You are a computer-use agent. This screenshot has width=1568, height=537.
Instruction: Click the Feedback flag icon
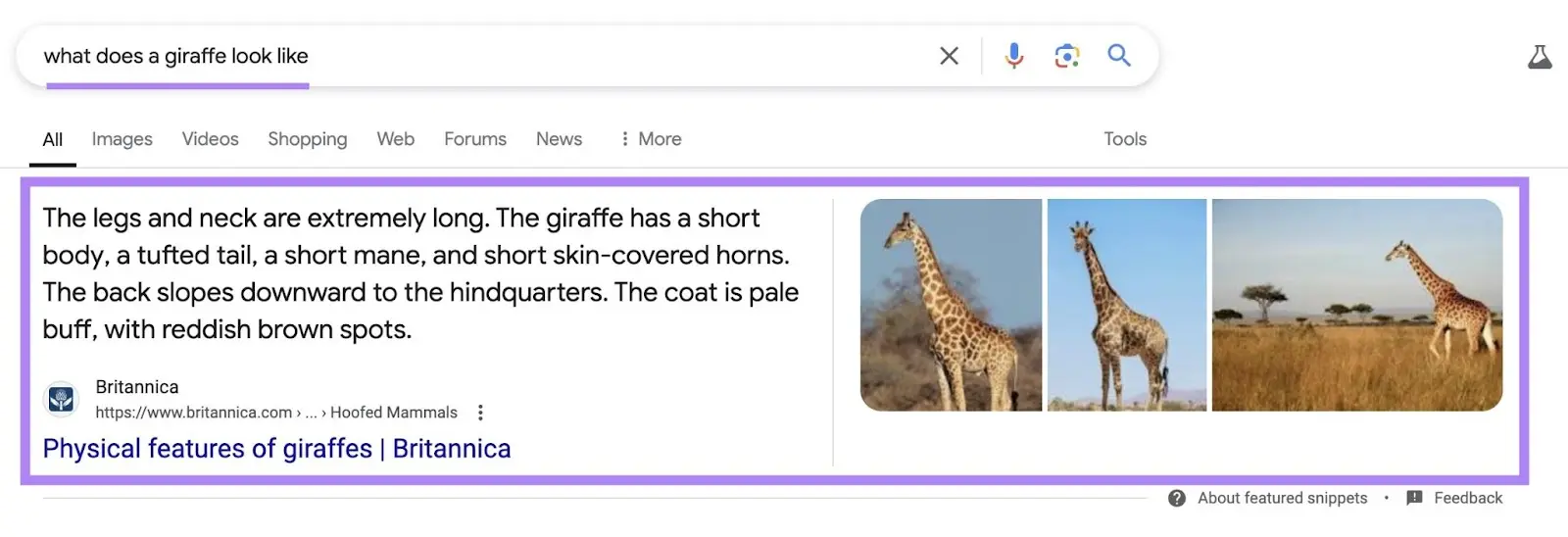point(1414,498)
